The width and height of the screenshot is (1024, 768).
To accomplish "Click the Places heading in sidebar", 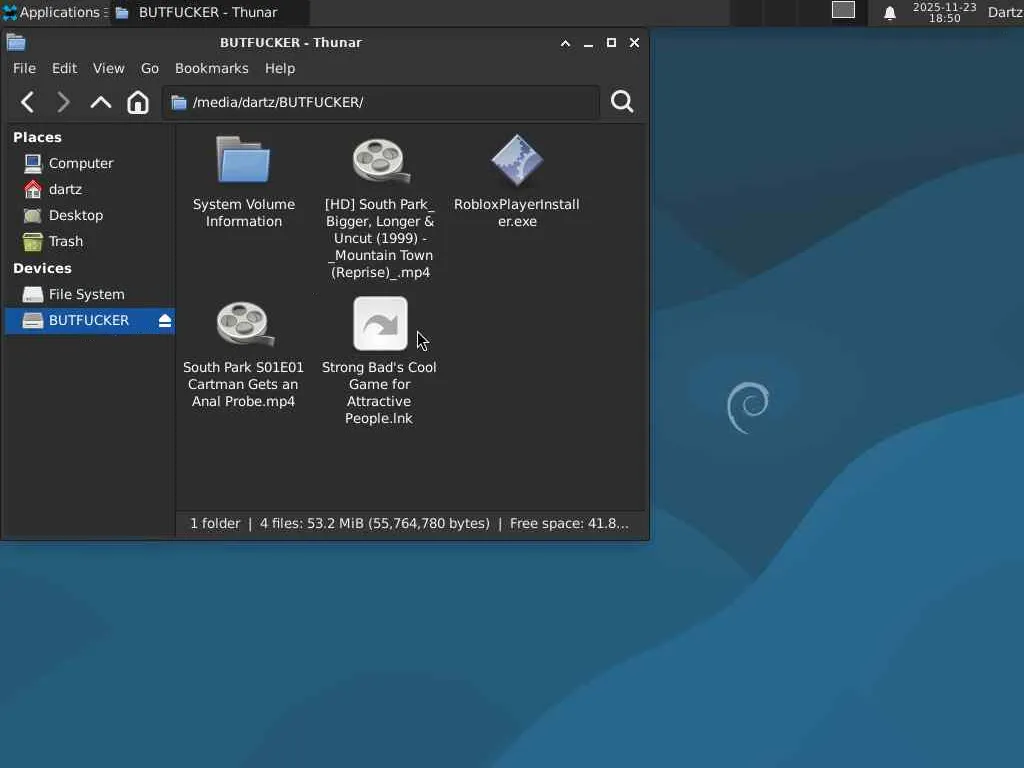I will coord(37,137).
